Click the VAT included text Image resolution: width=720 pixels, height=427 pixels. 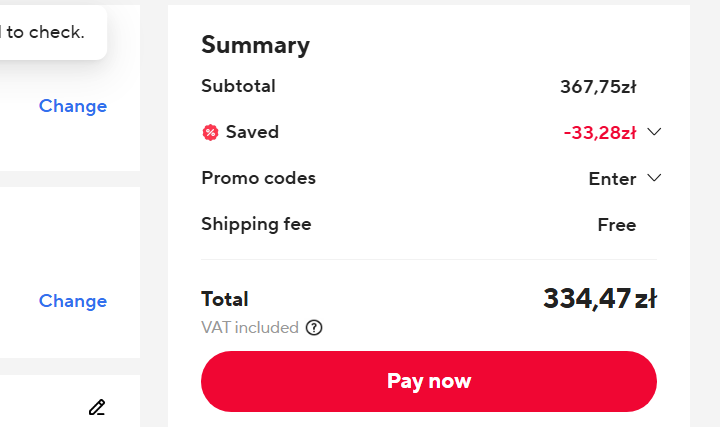click(250, 327)
